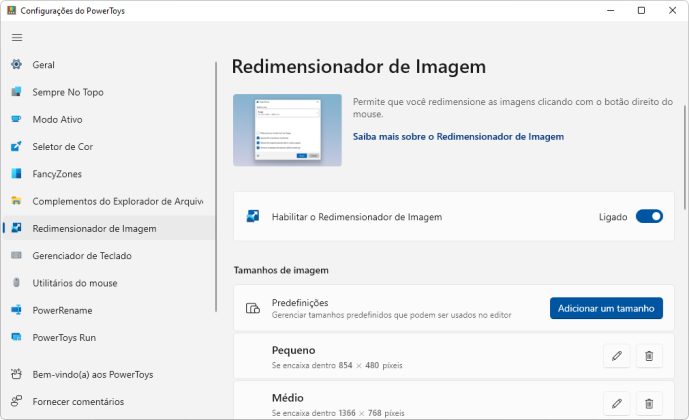Viewport: 689px width, 420px height.
Task: Click the Utilitários do mouse icon
Action: coord(16,282)
